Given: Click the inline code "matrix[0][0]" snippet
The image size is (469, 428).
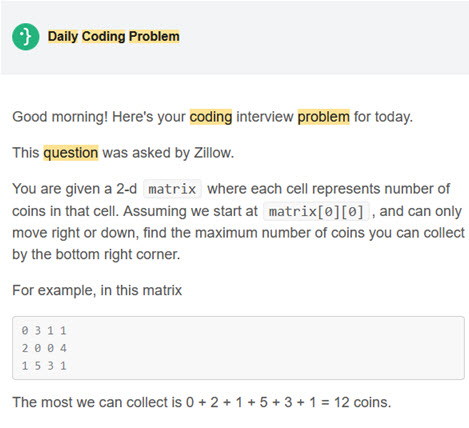Looking at the screenshot, I should point(316,211).
